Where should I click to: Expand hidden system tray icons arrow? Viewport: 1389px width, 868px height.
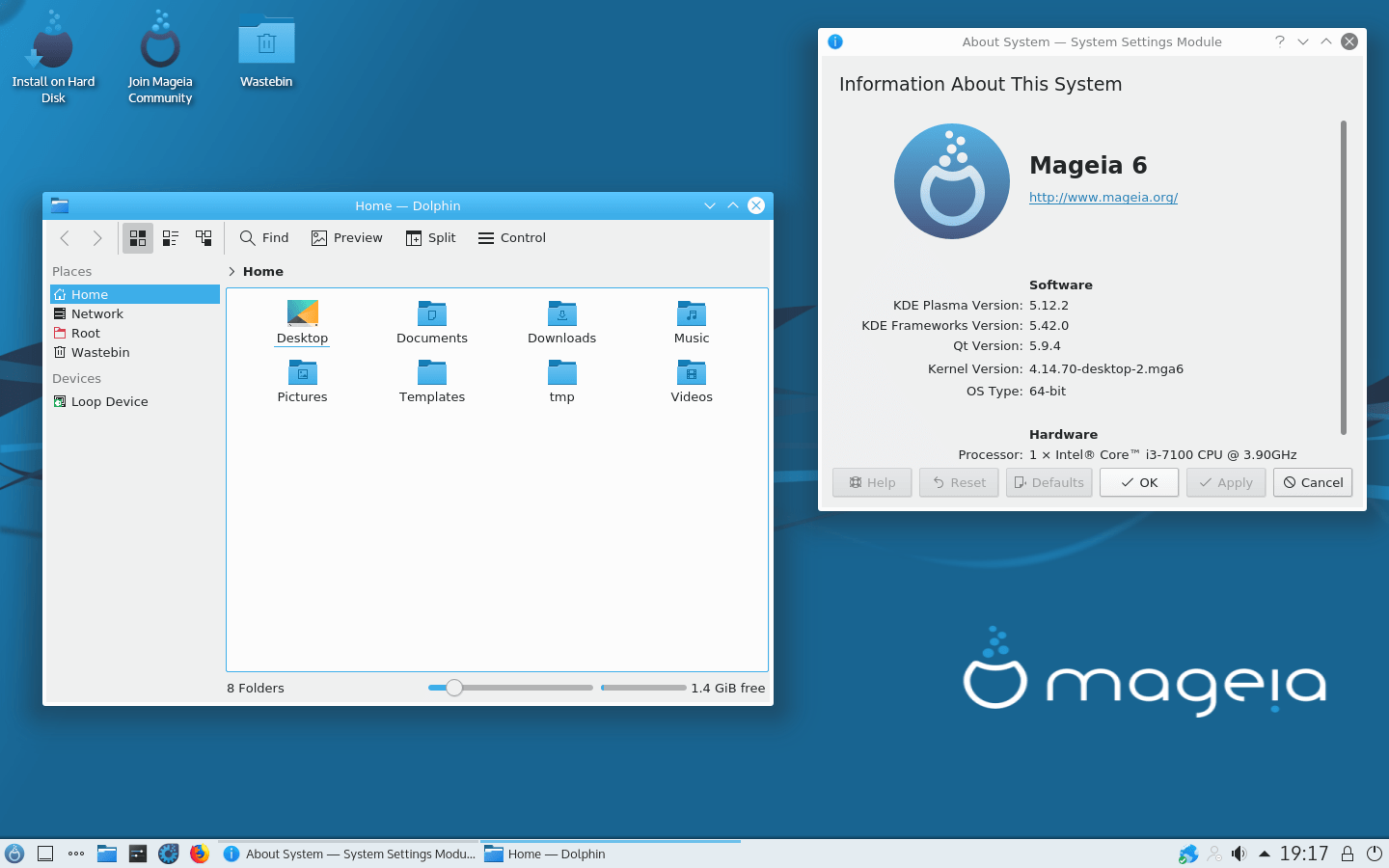click(1265, 854)
